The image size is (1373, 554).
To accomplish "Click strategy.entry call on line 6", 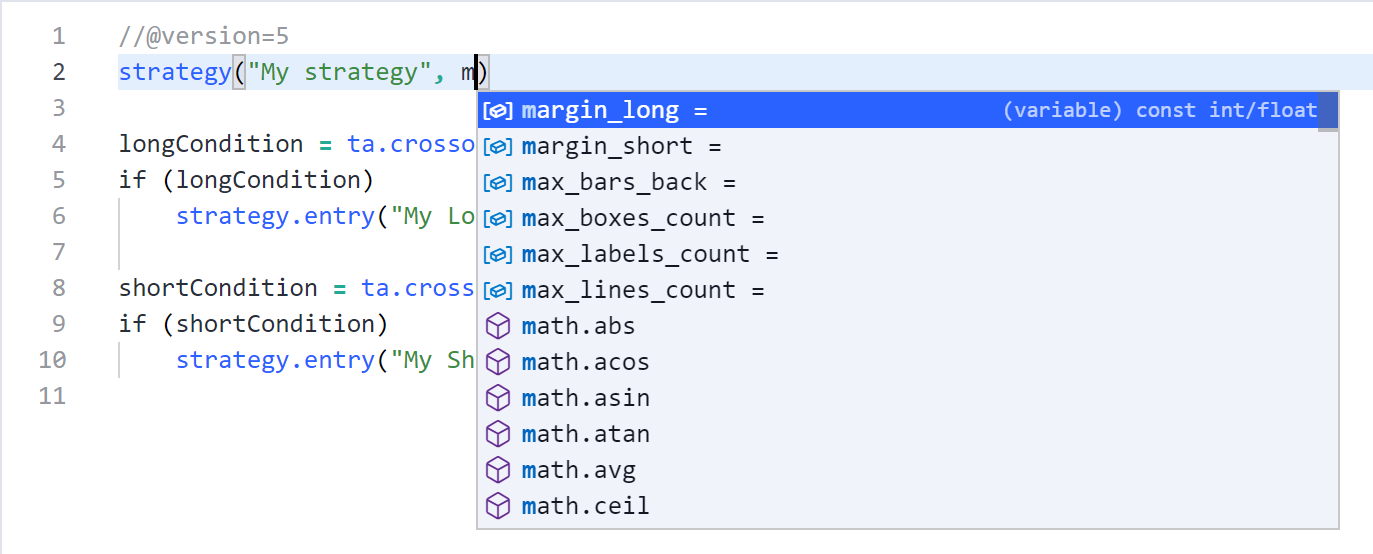I will [275, 217].
